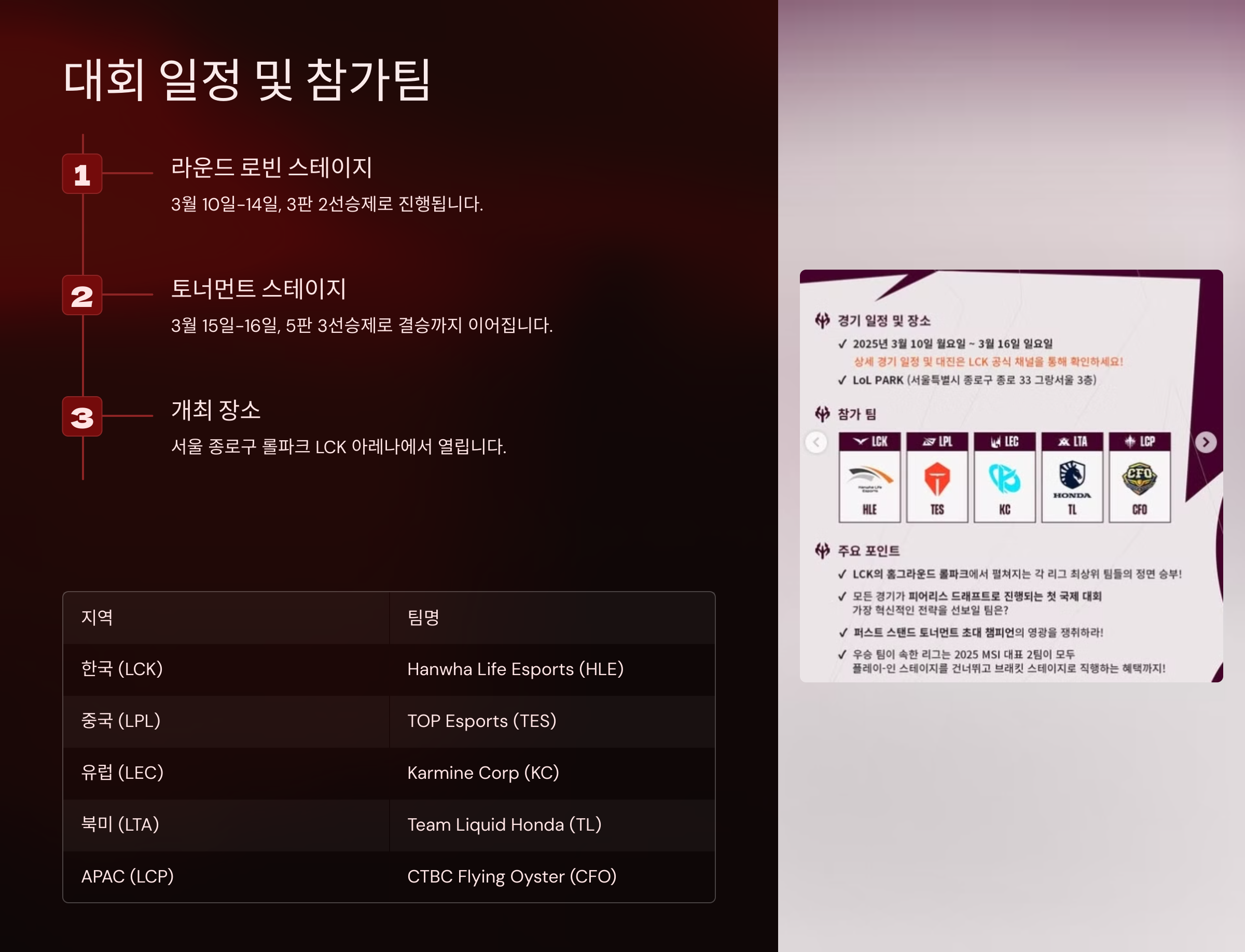Click the 지역 table column header
Image resolution: width=1245 pixels, height=952 pixels.
(x=97, y=617)
